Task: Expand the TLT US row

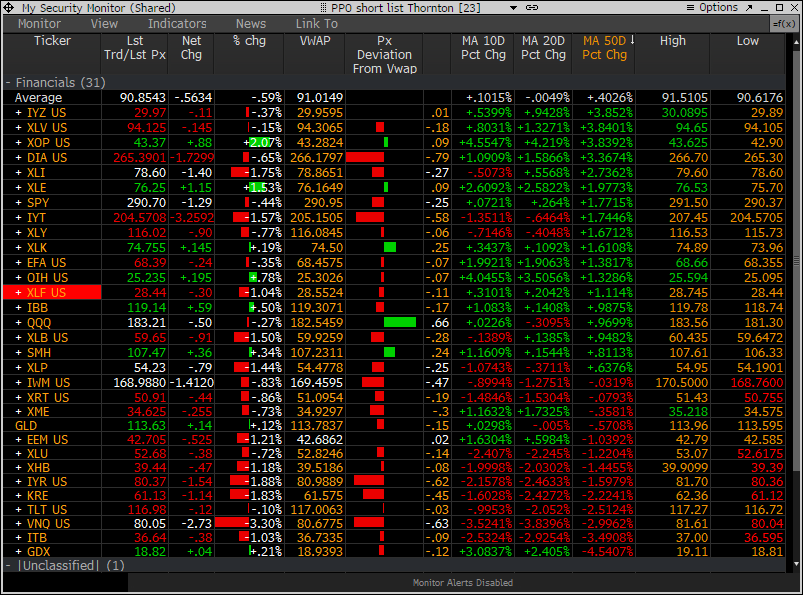Action: coord(18,509)
